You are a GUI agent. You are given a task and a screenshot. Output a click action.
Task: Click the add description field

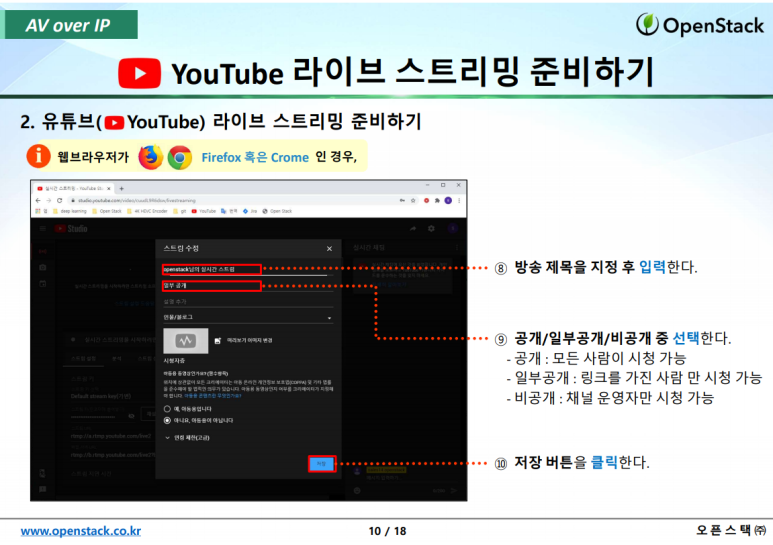pyautogui.click(x=248, y=302)
